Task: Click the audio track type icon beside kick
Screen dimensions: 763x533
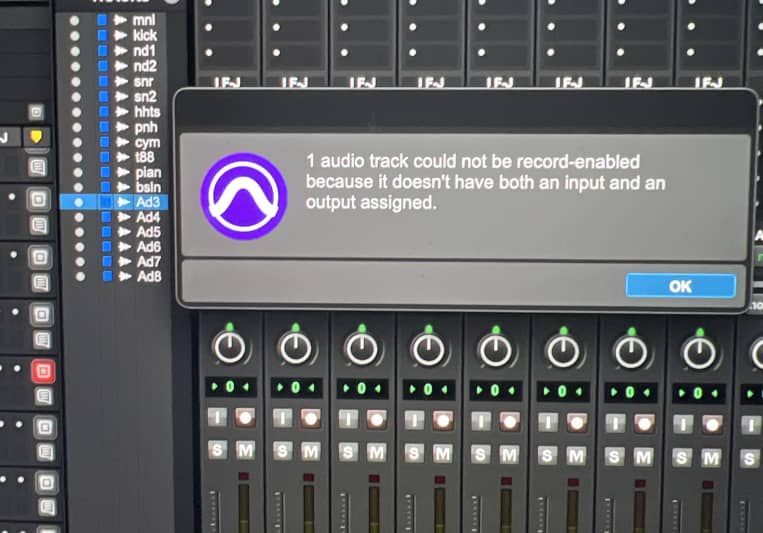Action: (120, 36)
